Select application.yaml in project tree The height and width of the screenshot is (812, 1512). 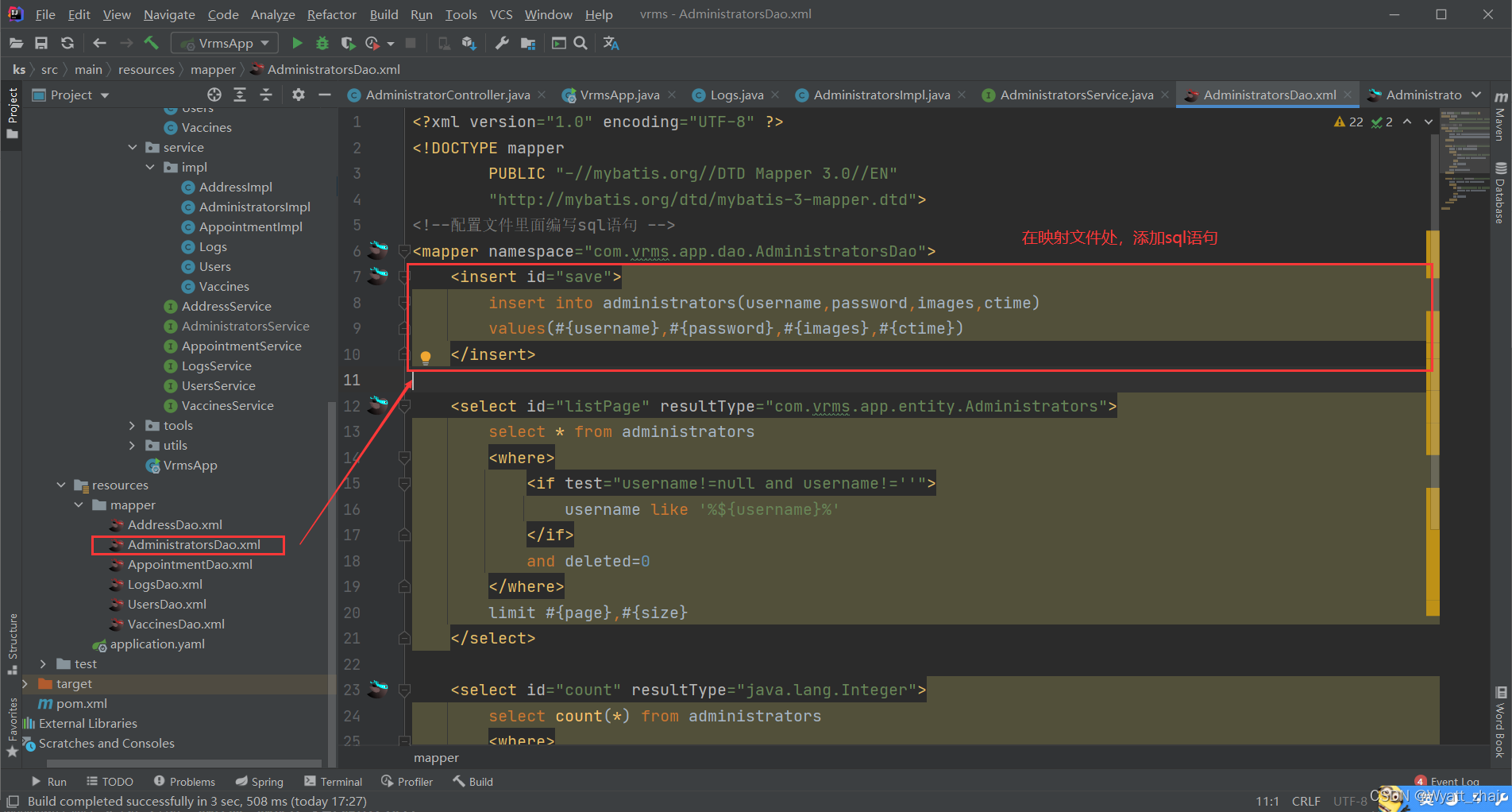157,644
